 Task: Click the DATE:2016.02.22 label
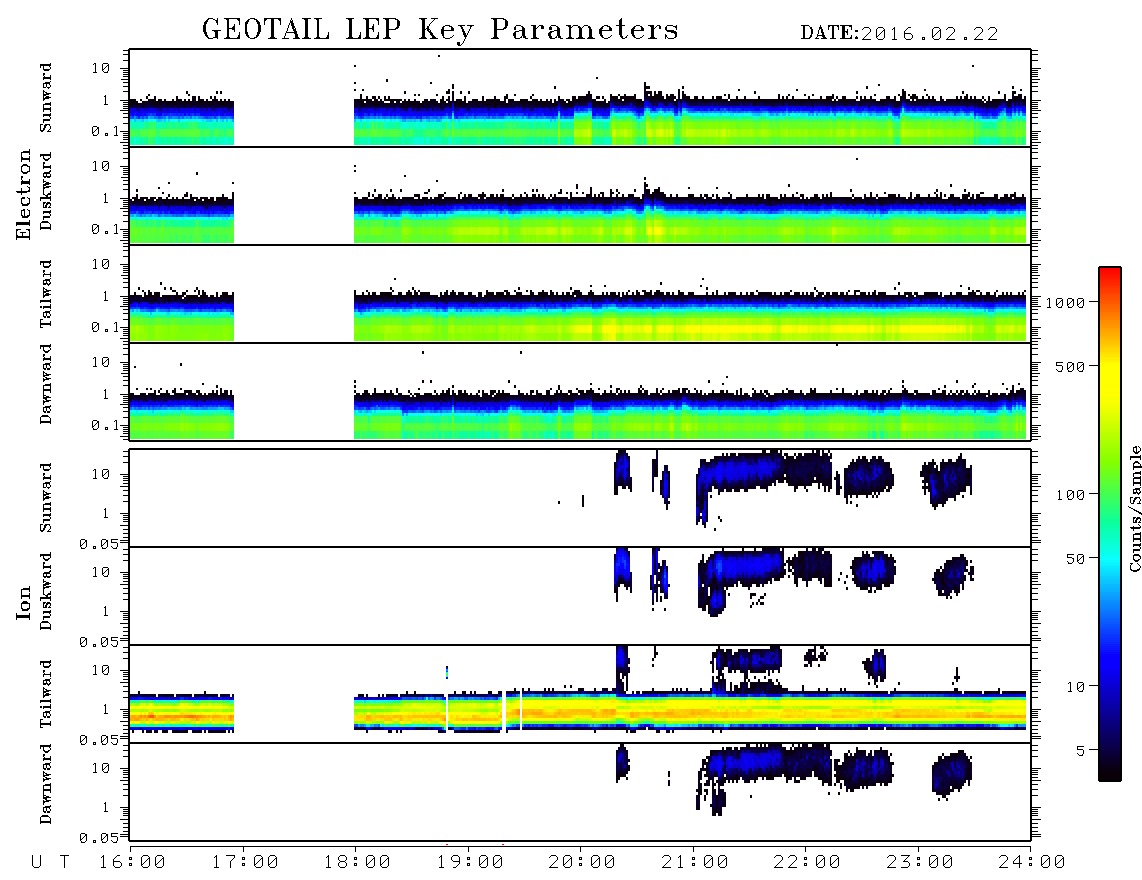click(x=899, y=34)
